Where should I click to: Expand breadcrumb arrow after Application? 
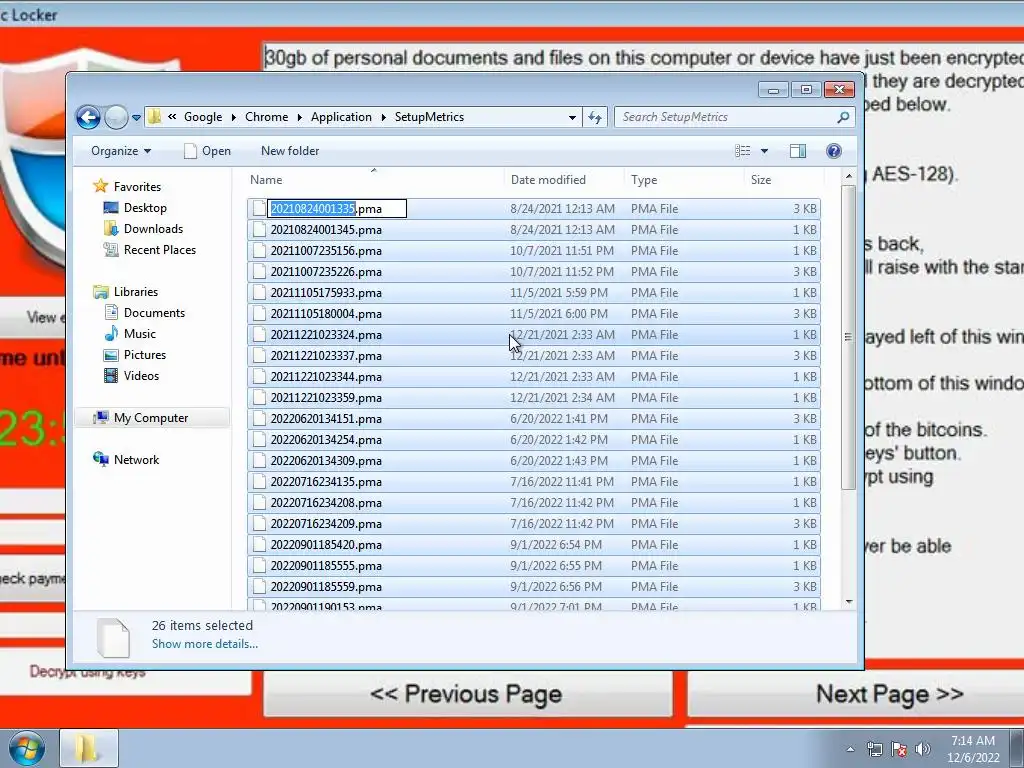pos(383,118)
